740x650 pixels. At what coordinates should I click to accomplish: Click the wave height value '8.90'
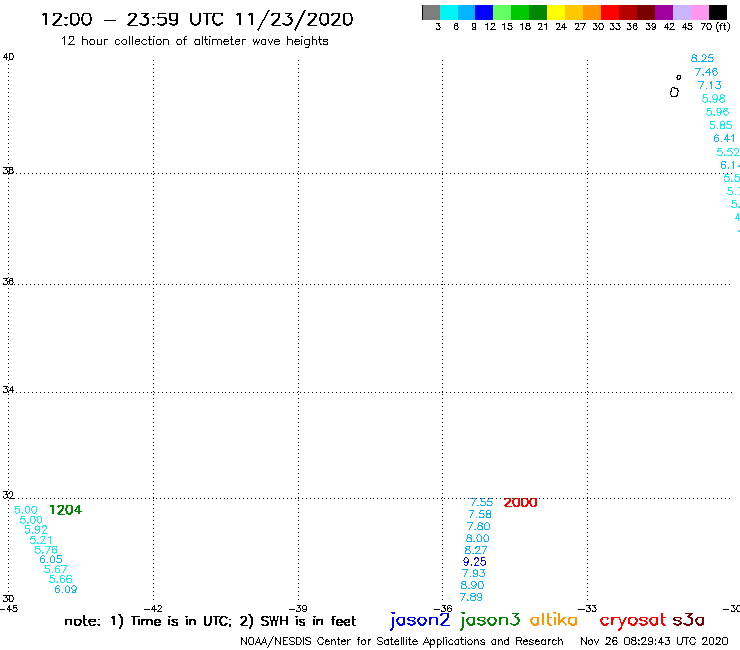click(472, 585)
